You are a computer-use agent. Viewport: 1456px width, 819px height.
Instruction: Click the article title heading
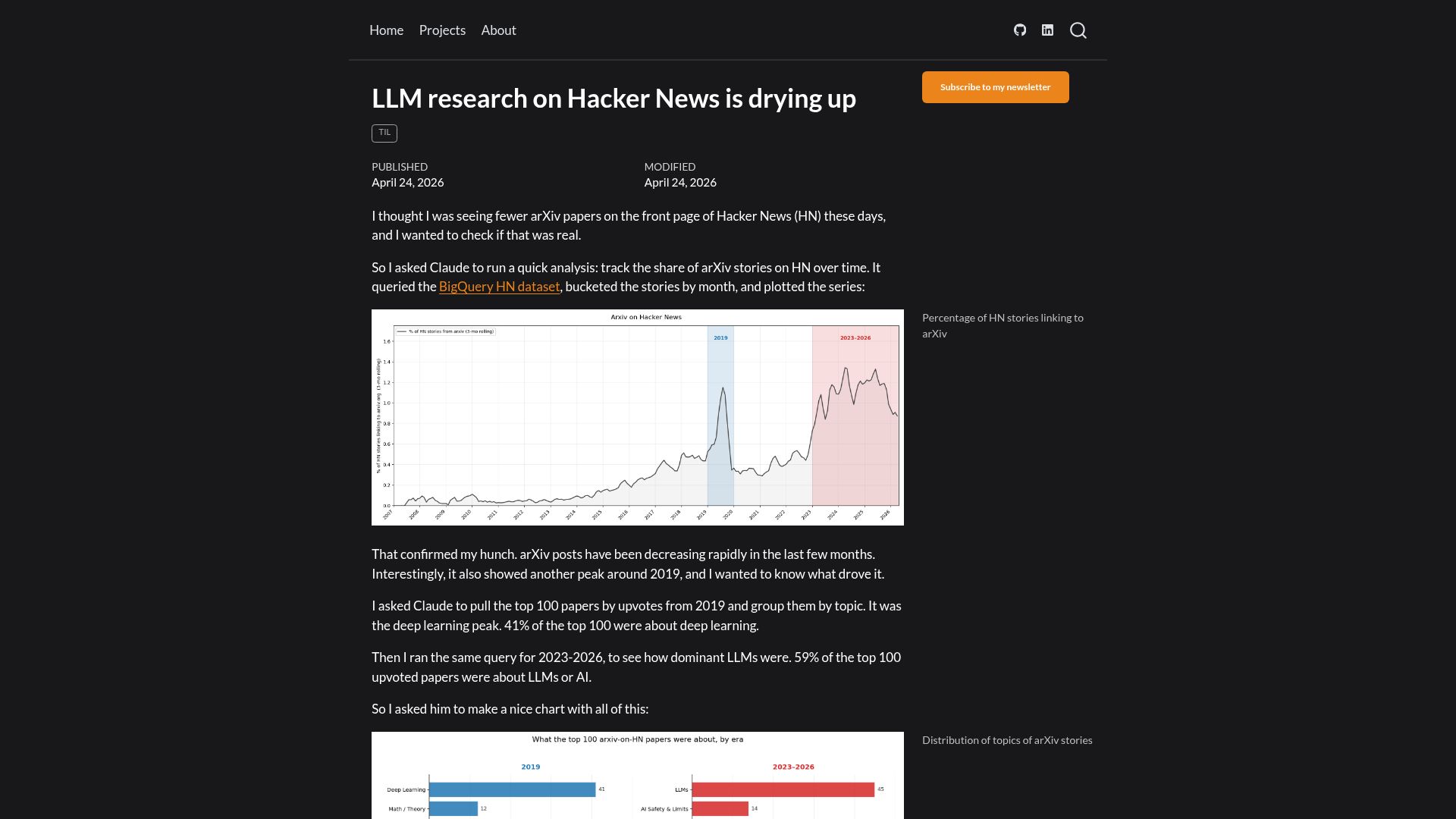[x=613, y=99]
